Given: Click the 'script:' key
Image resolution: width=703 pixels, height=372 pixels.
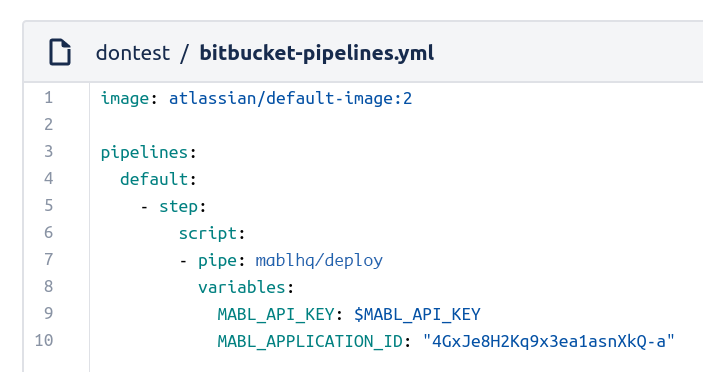Looking at the screenshot, I should click(212, 234).
